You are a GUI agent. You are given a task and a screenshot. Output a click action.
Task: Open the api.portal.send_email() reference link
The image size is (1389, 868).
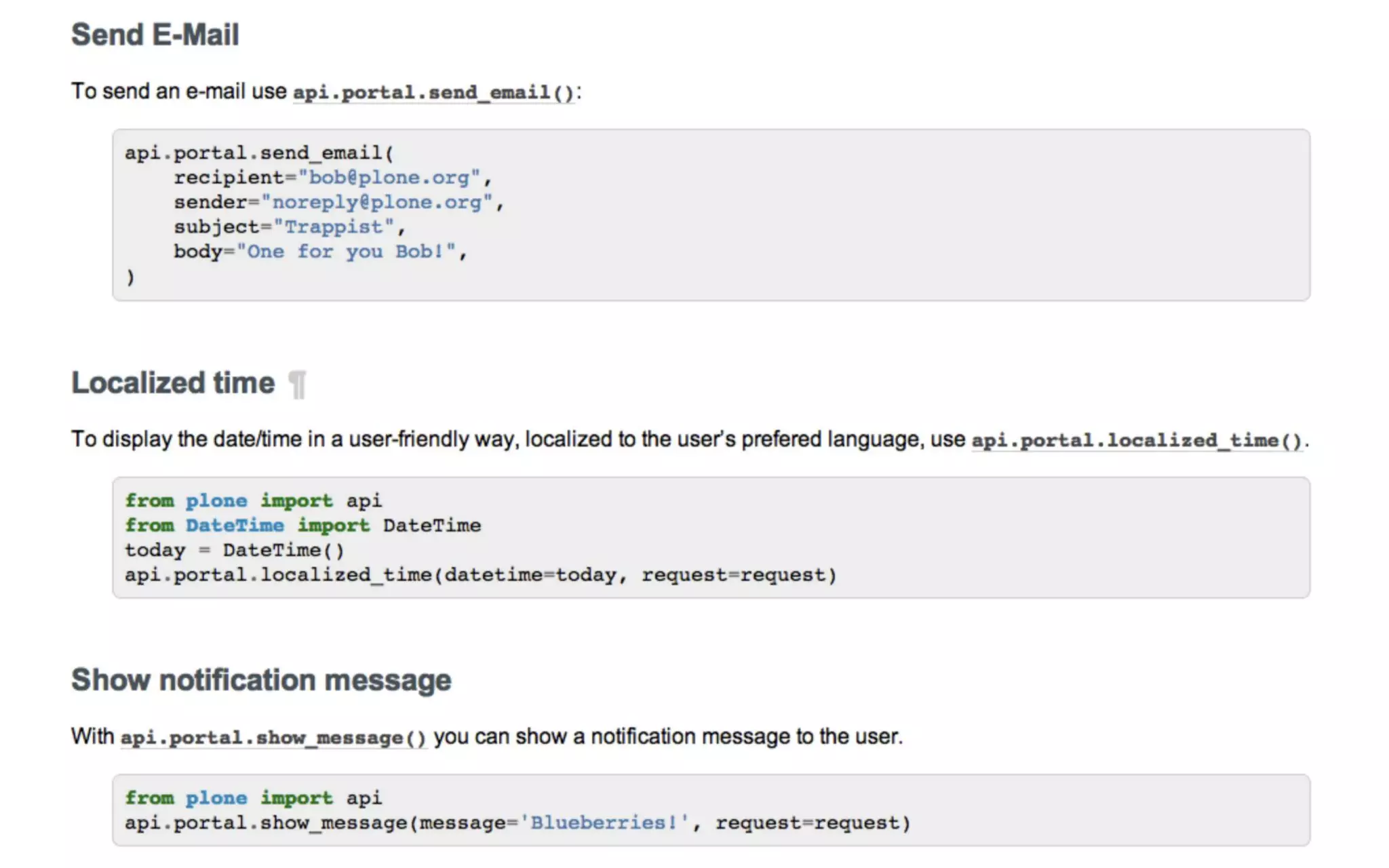point(433,92)
